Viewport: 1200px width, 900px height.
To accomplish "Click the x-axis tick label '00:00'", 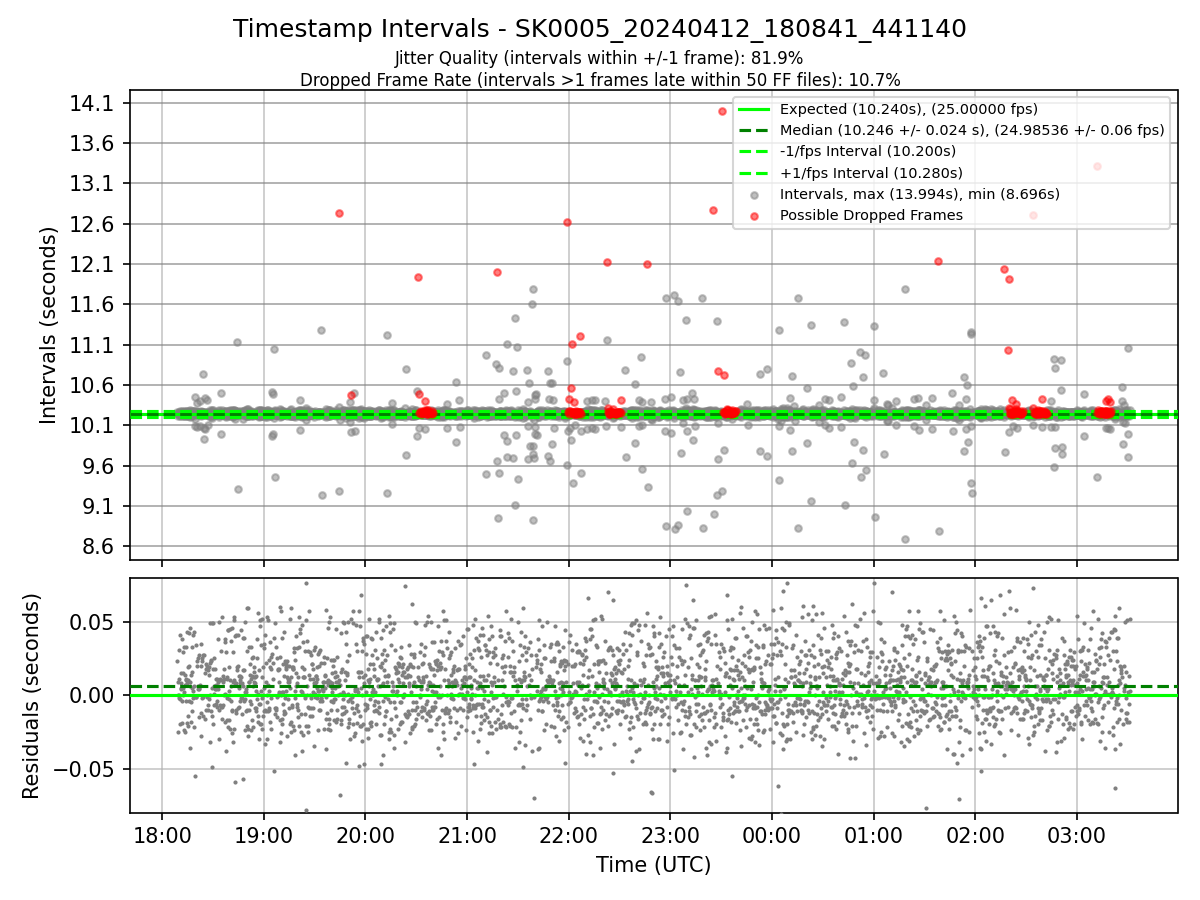I will click(x=772, y=834).
